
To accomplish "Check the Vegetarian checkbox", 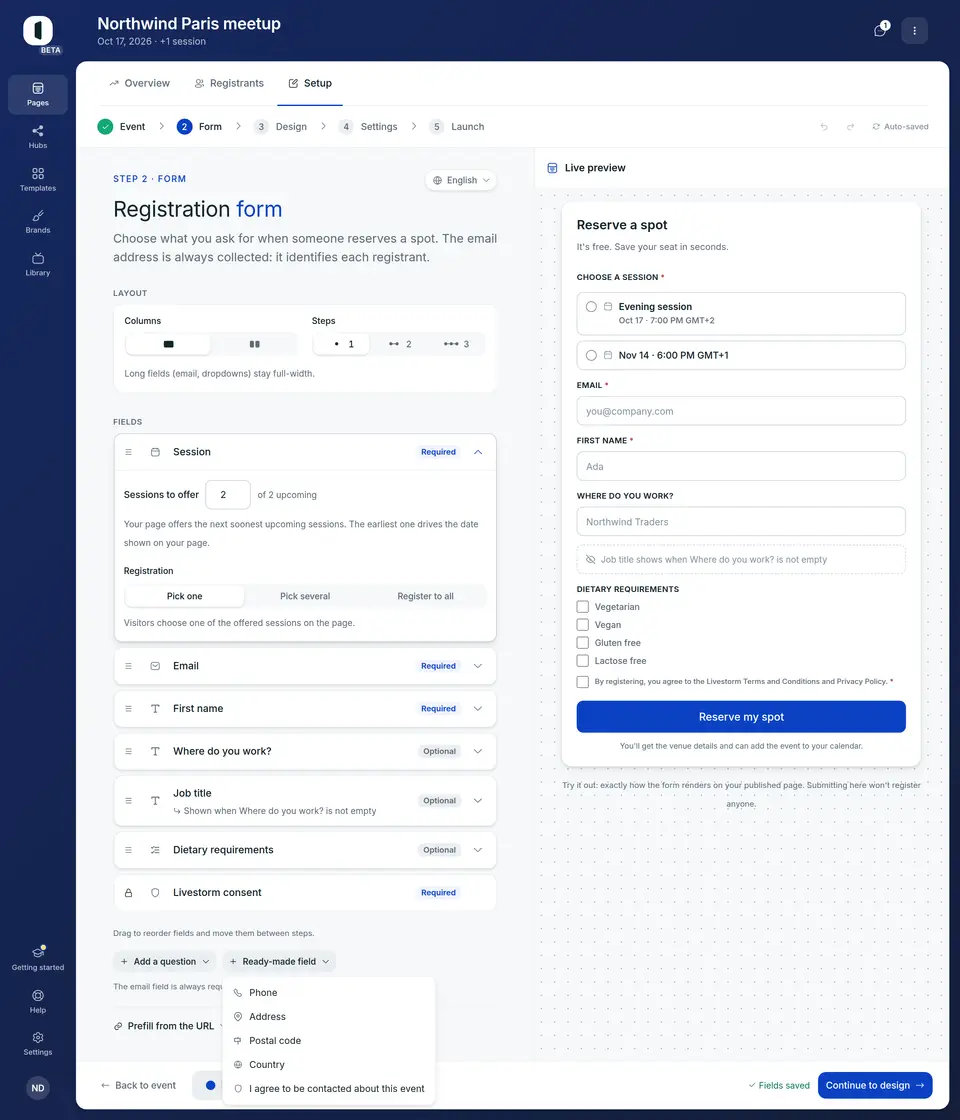I will pyautogui.click(x=583, y=606).
